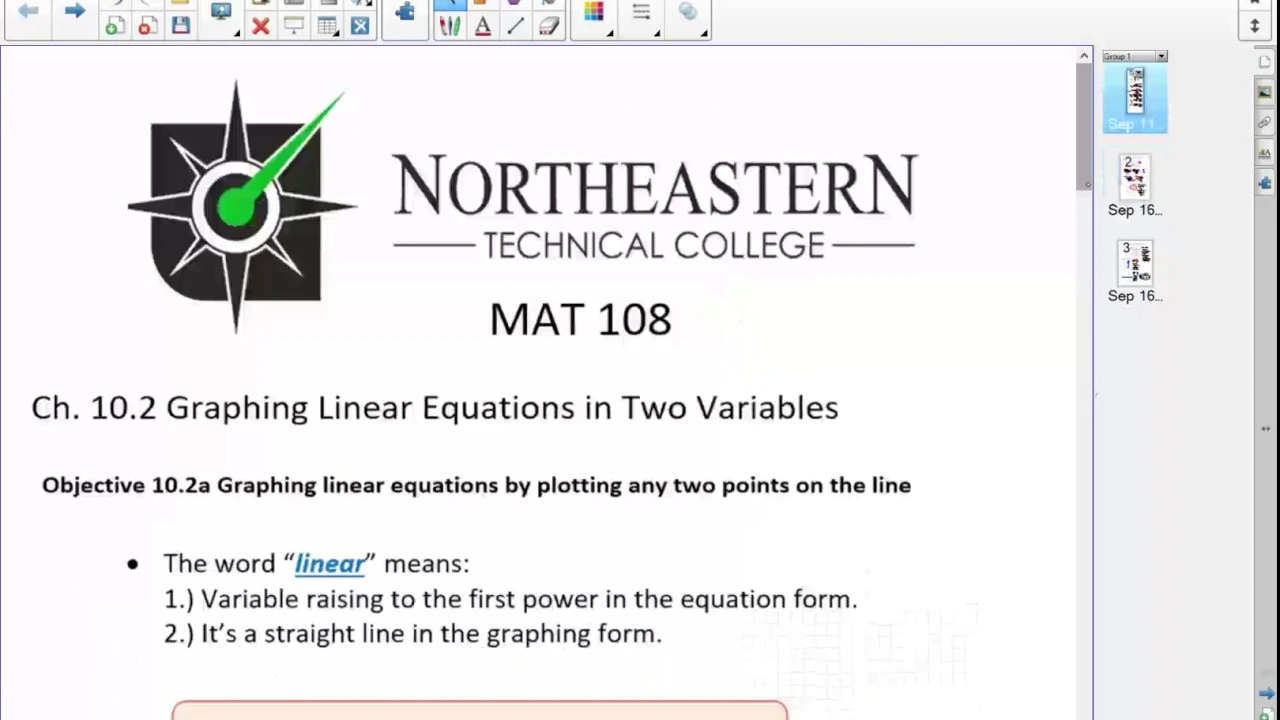Image resolution: width=1280 pixels, height=720 pixels.
Task: Save the notebook file with floppy disk icon
Action: click(x=180, y=26)
